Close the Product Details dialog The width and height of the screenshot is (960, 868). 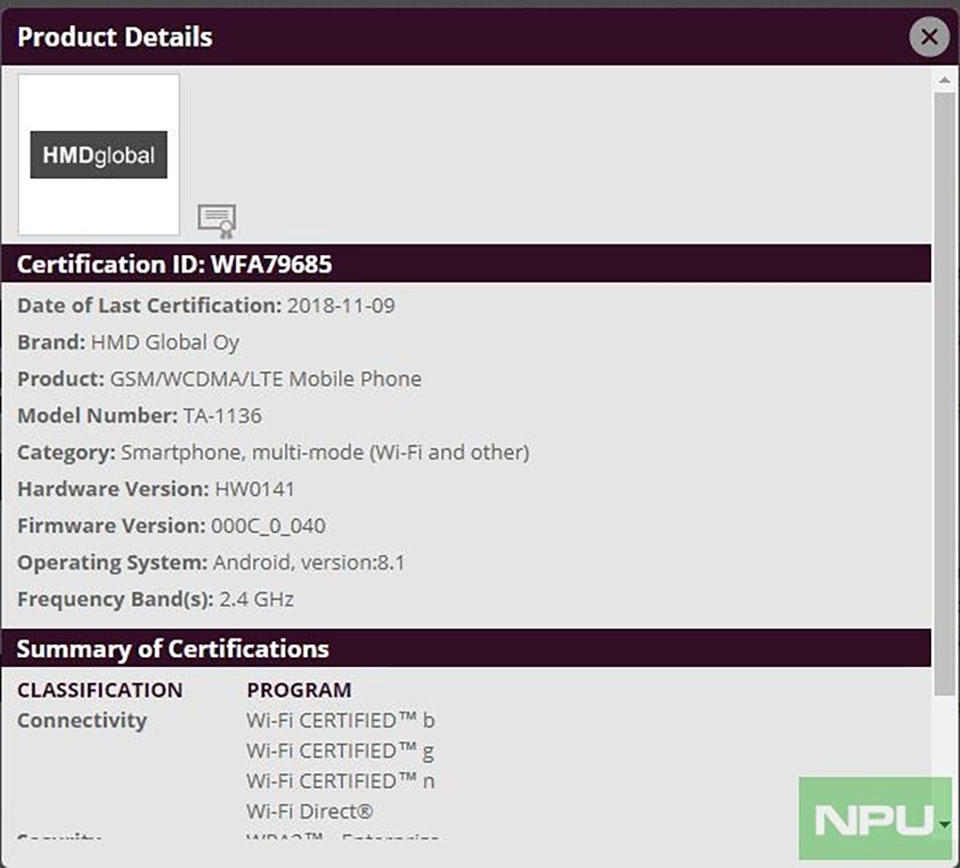click(929, 37)
